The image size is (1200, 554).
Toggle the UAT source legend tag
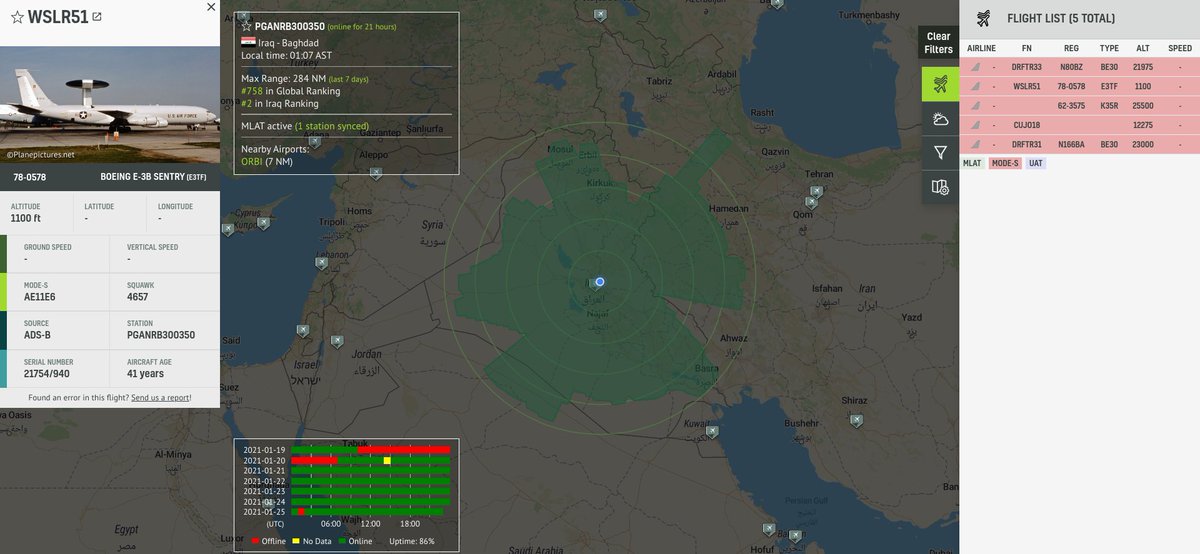click(1036, 162)
